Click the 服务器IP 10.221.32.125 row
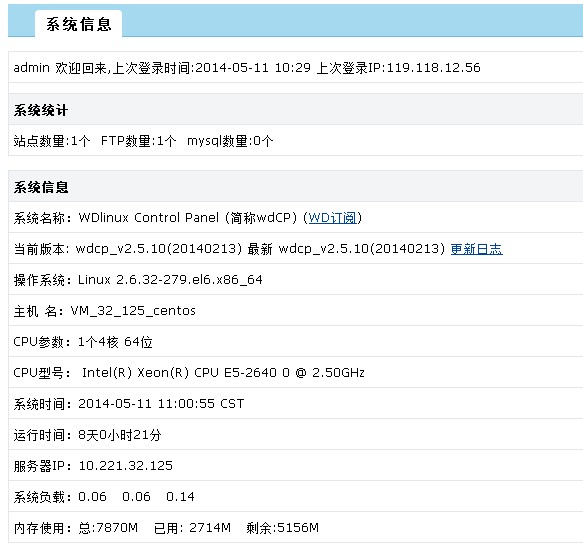This screenshot has height=553, width=583. click(x=296, y=466)
